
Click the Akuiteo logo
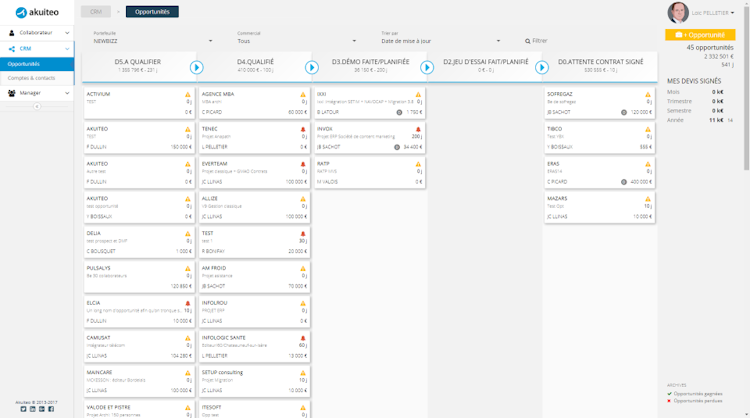[x=37, y=12]
